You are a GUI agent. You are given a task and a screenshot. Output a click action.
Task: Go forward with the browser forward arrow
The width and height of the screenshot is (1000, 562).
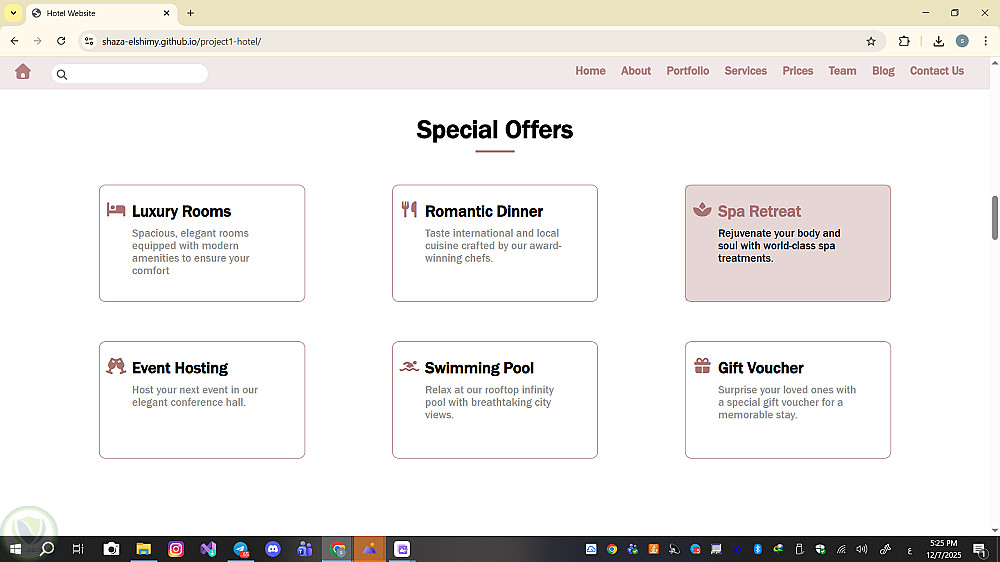pyautogui.click(x=38, y=41)
